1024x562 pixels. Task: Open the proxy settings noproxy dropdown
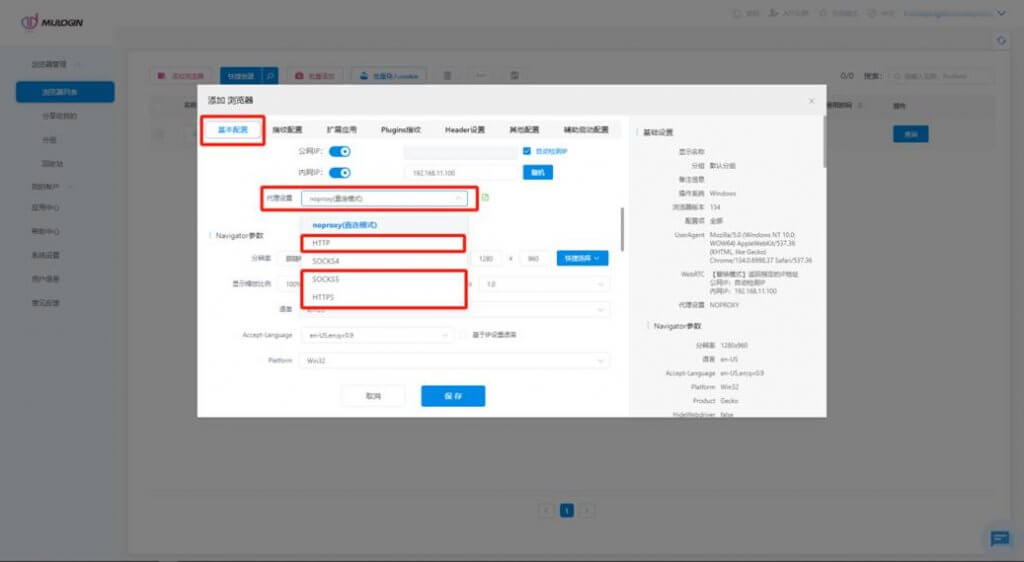(x=384, y=199)
